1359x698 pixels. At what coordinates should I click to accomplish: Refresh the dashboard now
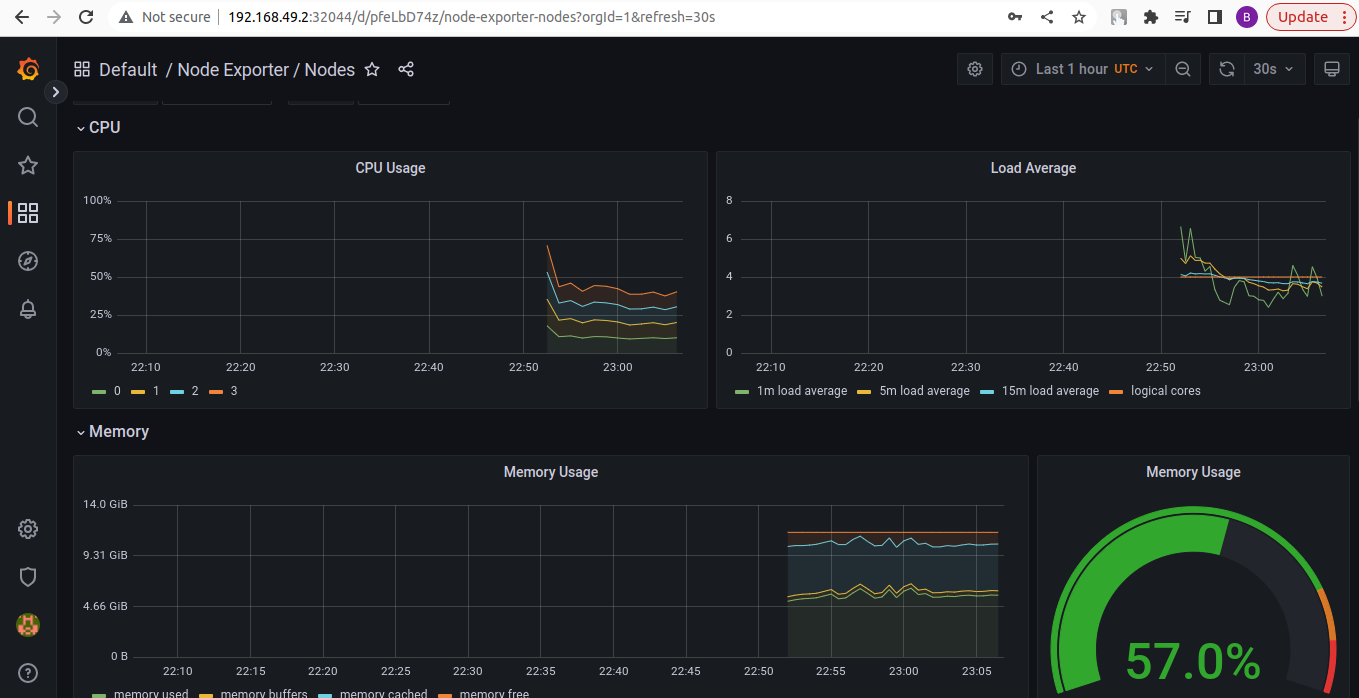1227,69
